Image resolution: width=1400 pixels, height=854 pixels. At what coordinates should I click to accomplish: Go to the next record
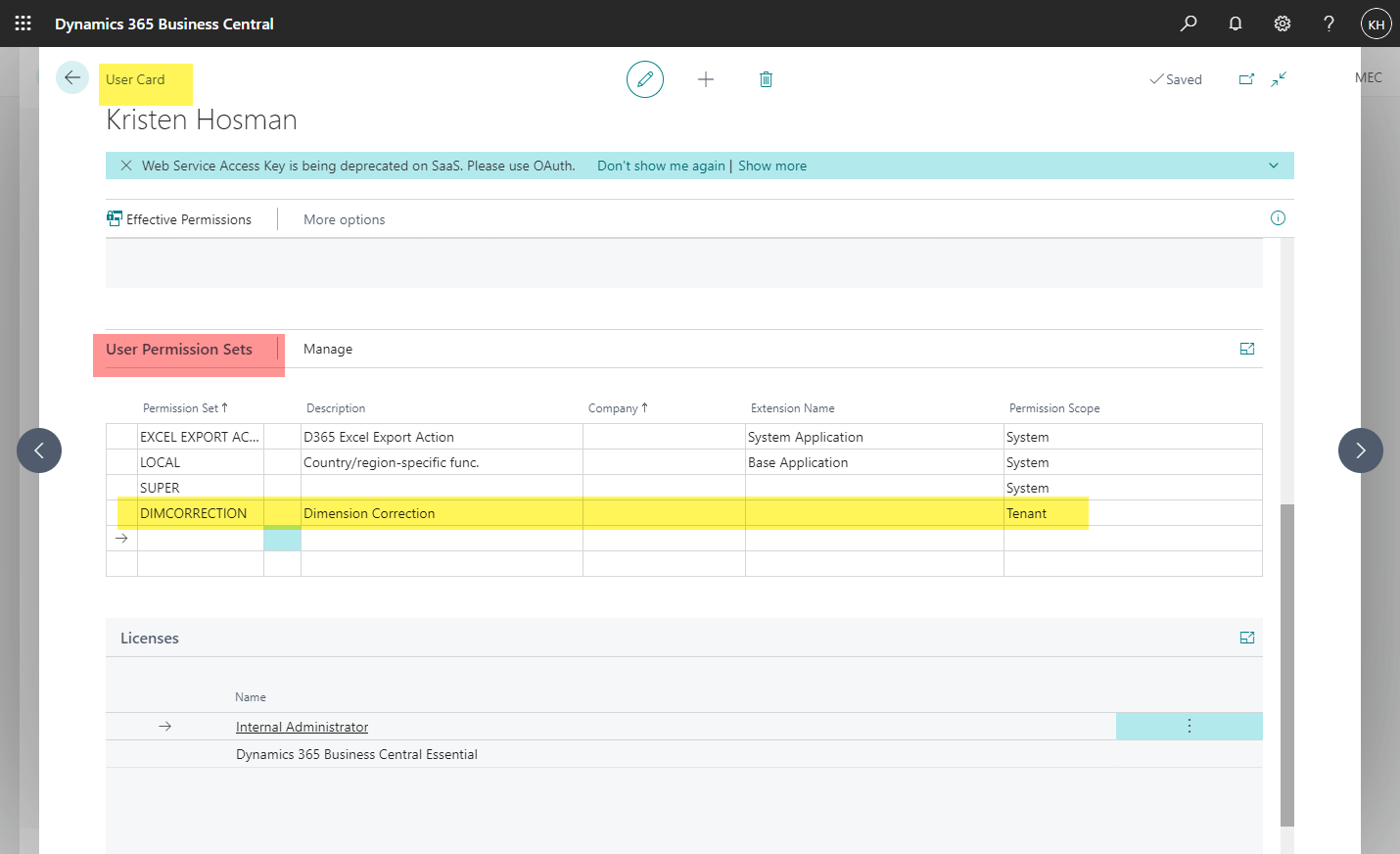(x=1361, y=451)
